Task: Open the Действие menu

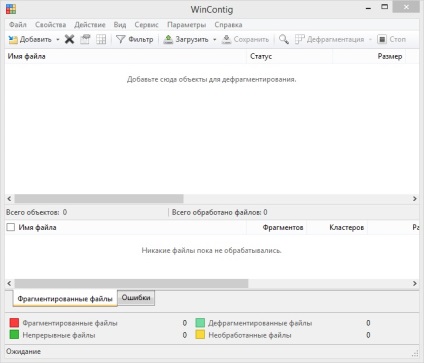Action: 90,25
